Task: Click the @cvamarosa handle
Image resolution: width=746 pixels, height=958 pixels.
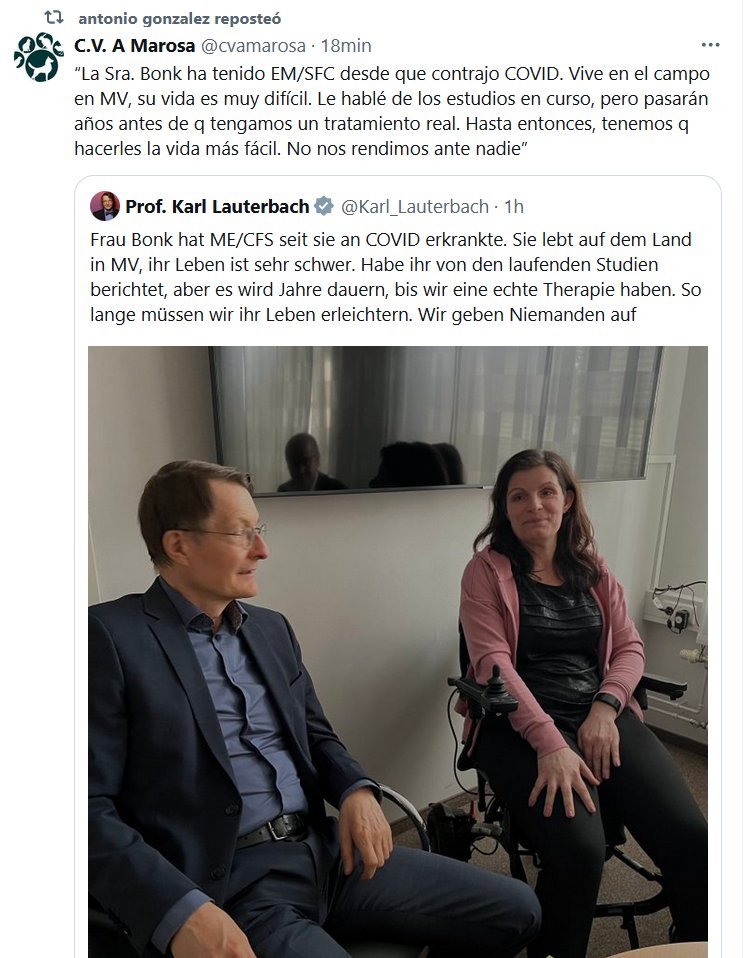Action: (x=250, y=45)
